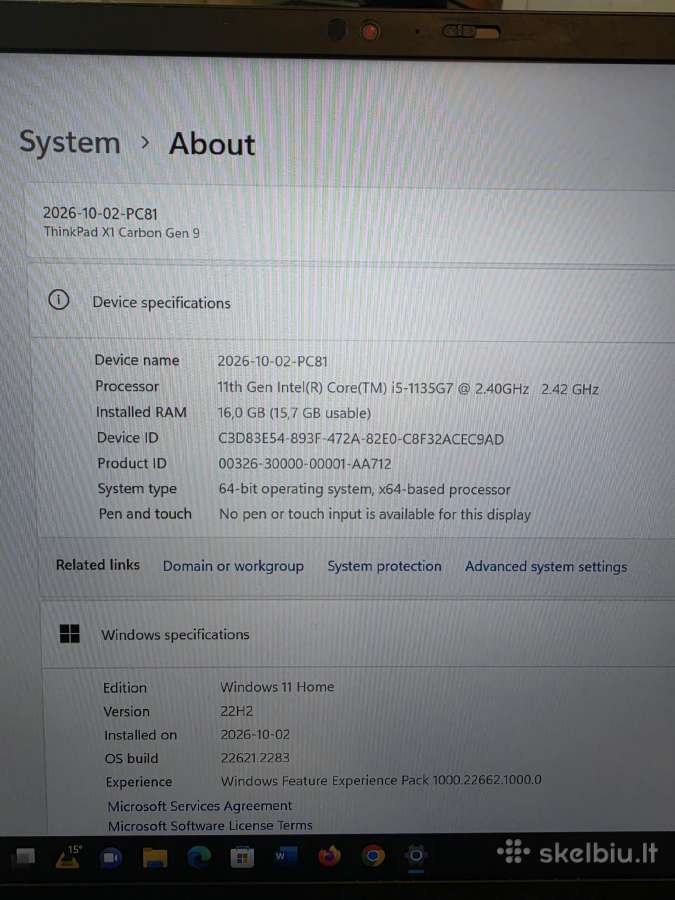The height and width of the screenshot is (900, 675).
Task: Open File Explorer from the taskbar
Action: pyautogui.click(x=154, y=858)
